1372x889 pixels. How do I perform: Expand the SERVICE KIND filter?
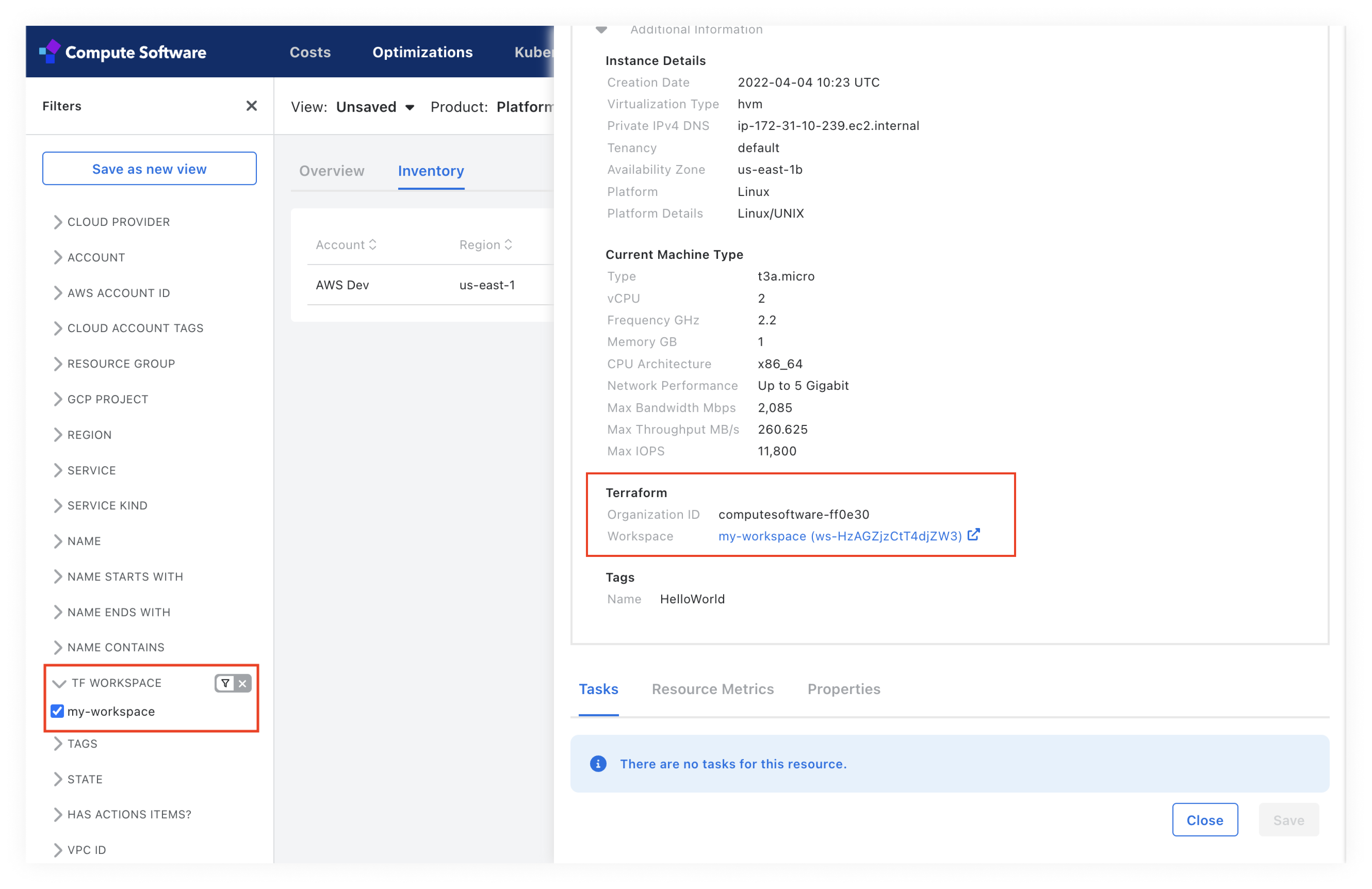(100, 506)
